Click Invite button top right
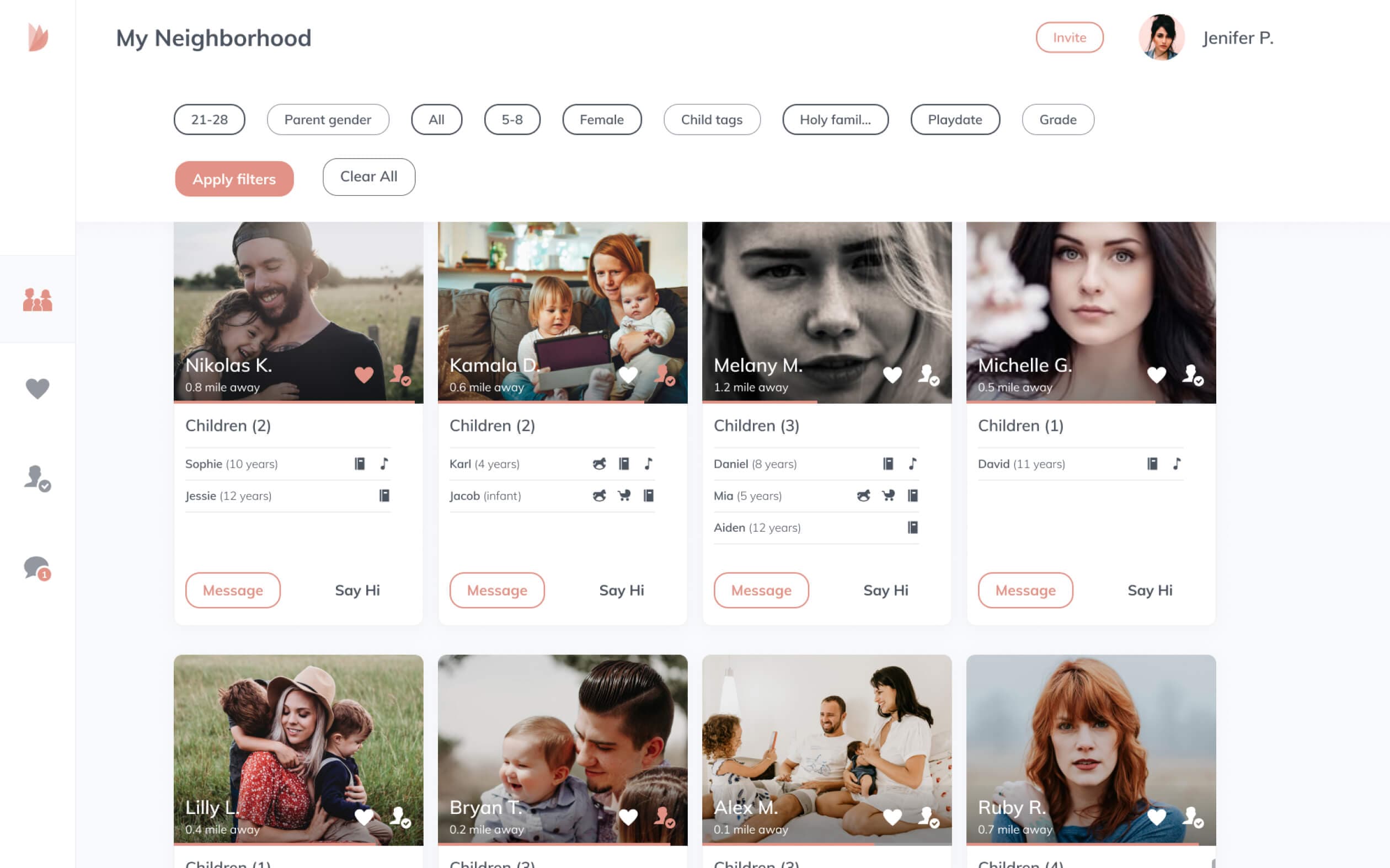The image size is (1390, 868). [1069, 37]
